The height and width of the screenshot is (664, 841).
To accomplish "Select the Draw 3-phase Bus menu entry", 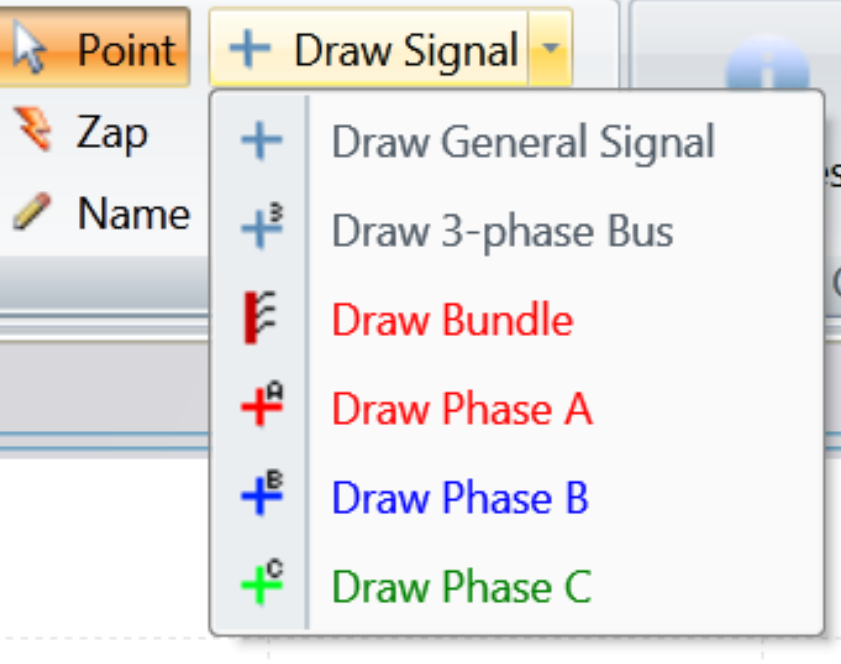I will tap(502, 231).
